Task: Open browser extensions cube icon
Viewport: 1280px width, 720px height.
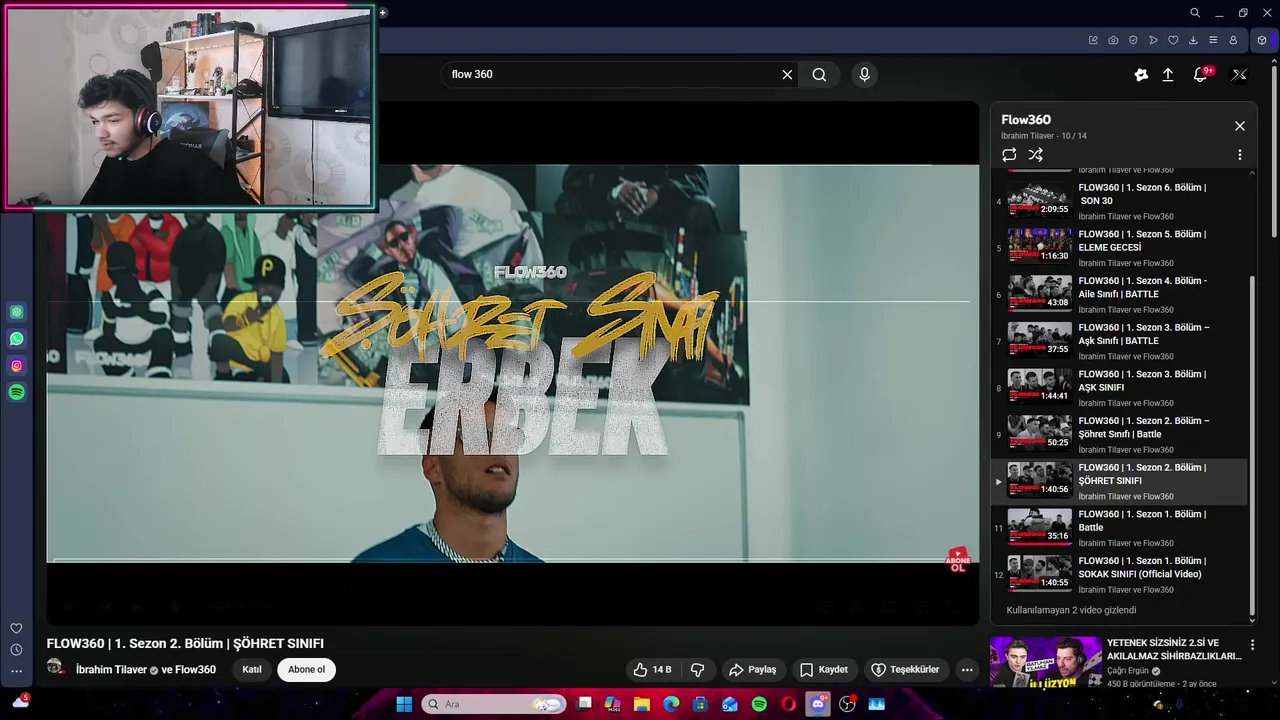Action: (x=1262, y=40)
